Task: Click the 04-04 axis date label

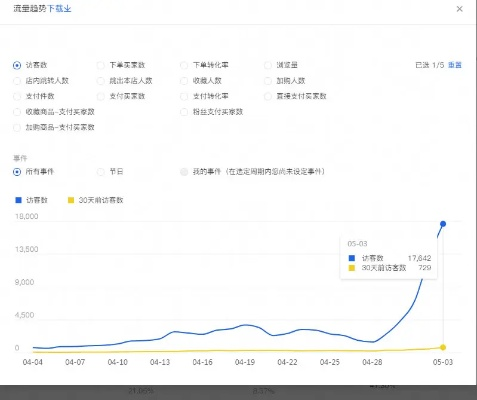Action: pyautogui.click(x=33, y=362)
